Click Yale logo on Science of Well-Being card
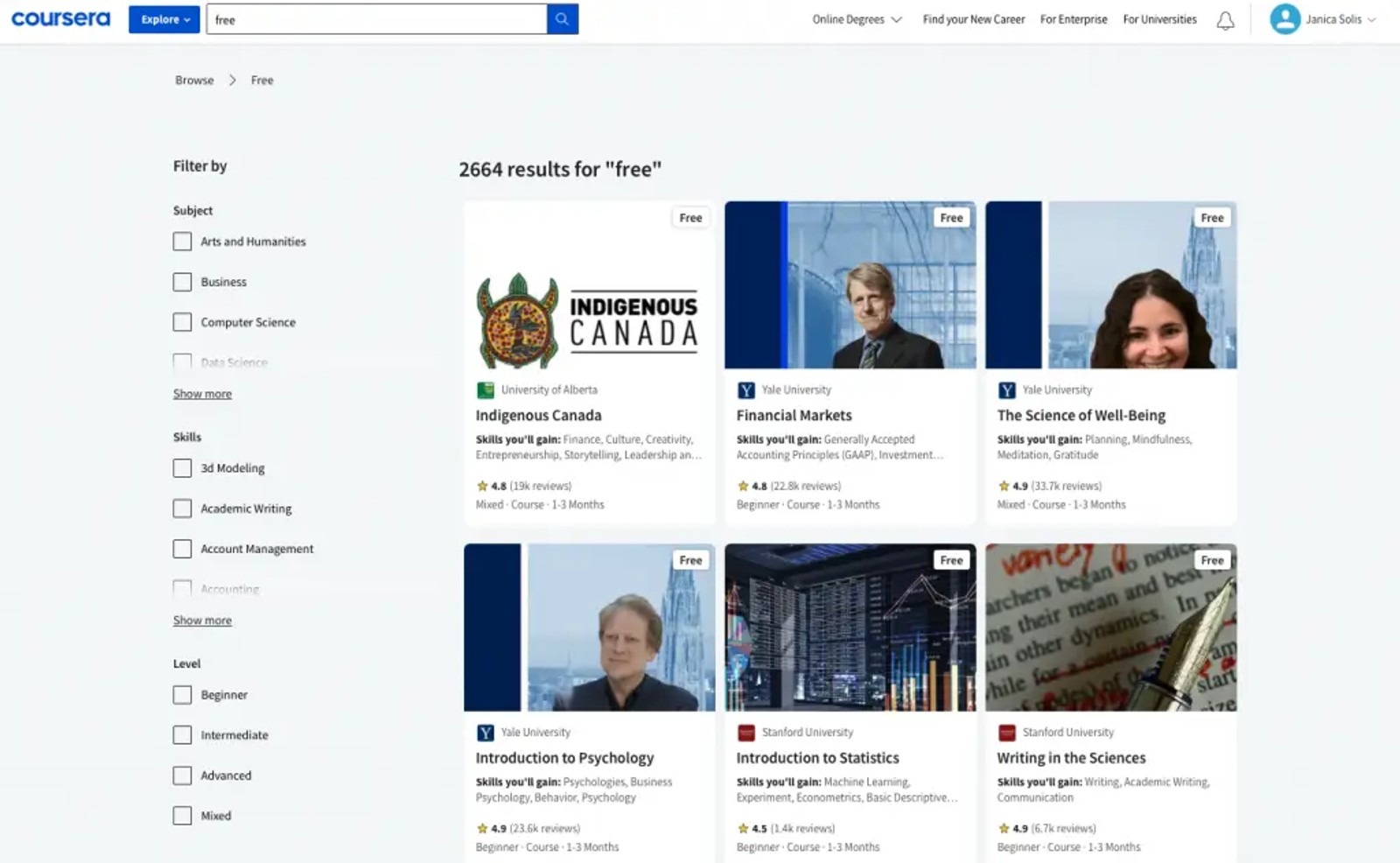This screenshot has height=863, width=1400. 1006,390
